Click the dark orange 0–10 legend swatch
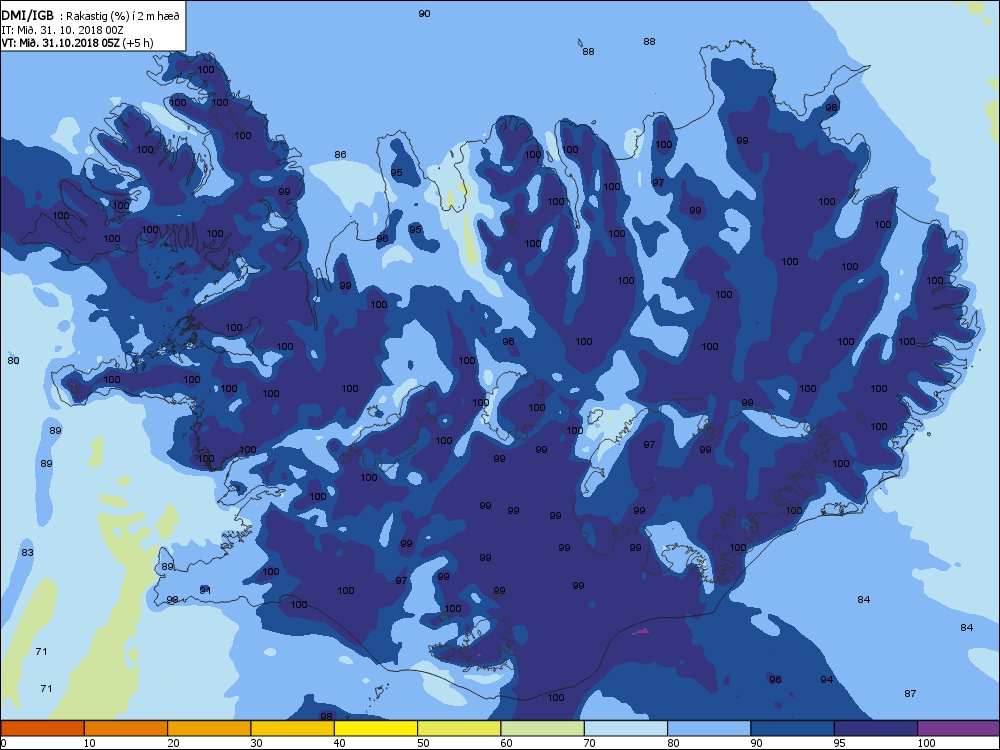Viewport: 1000px width, 750px height. click(x=42, y=728)
